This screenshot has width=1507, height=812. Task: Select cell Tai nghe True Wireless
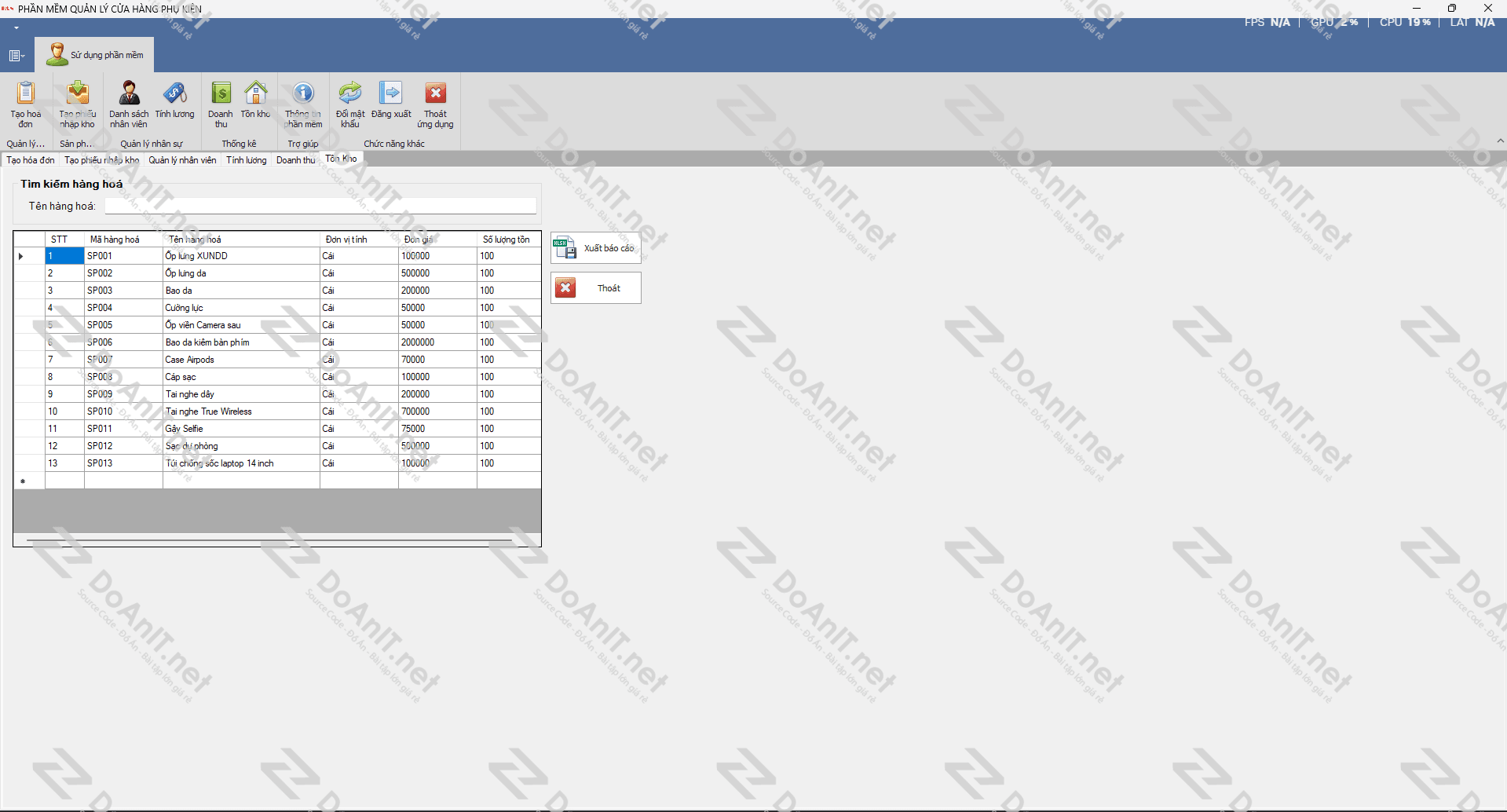click(x=241, y=411)
